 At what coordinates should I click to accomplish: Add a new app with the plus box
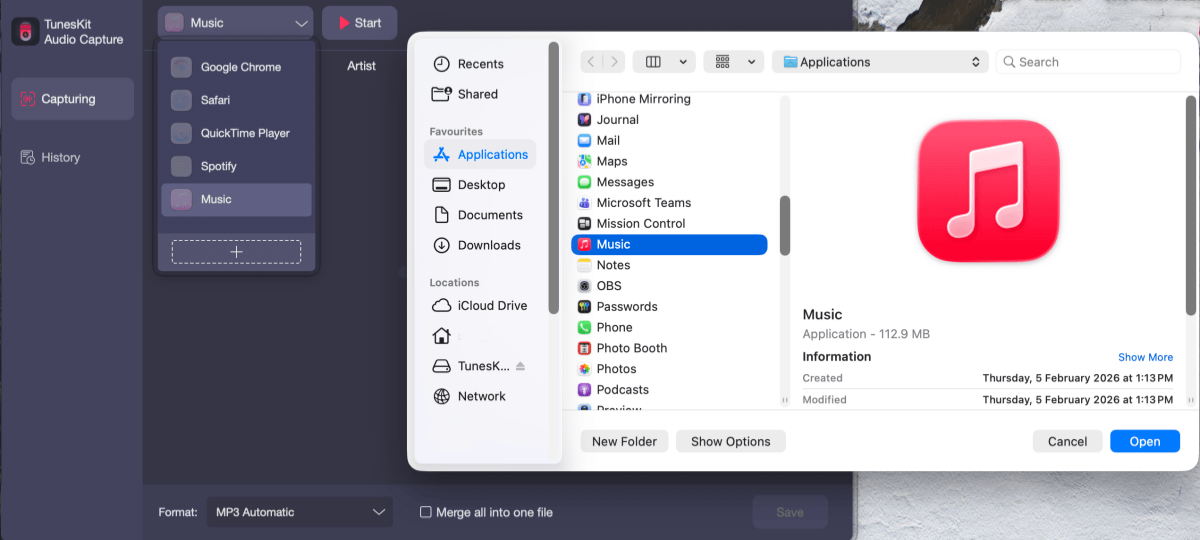[236, 252]
